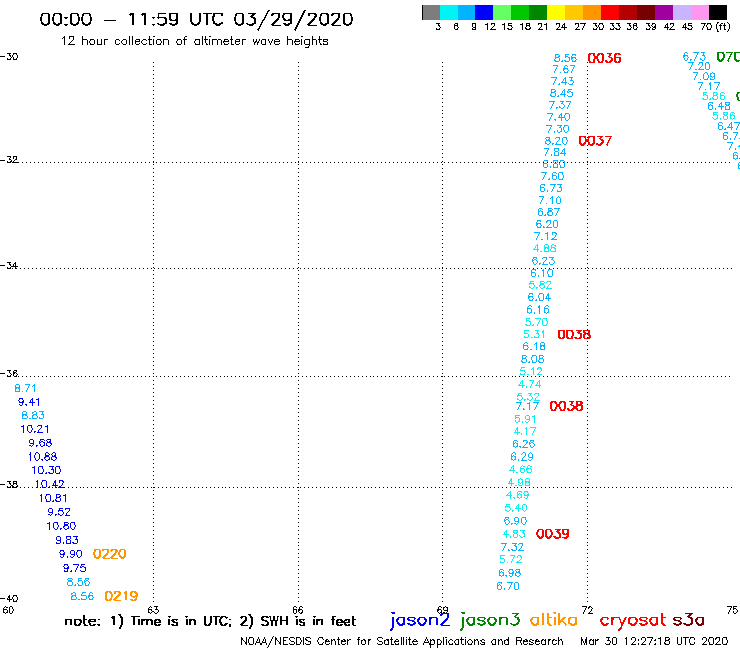Select the wave height value '4.83'
The height and width of the screenshot is (650, 740).
(x=514, y=534)
